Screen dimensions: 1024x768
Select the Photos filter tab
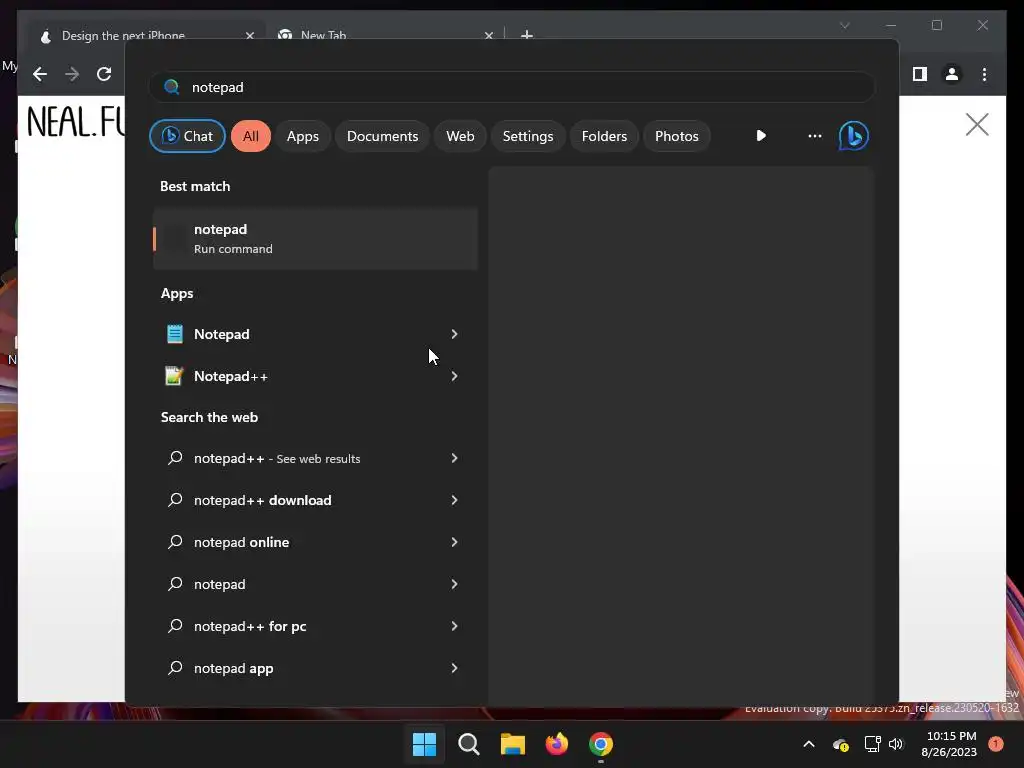(677, 136)
